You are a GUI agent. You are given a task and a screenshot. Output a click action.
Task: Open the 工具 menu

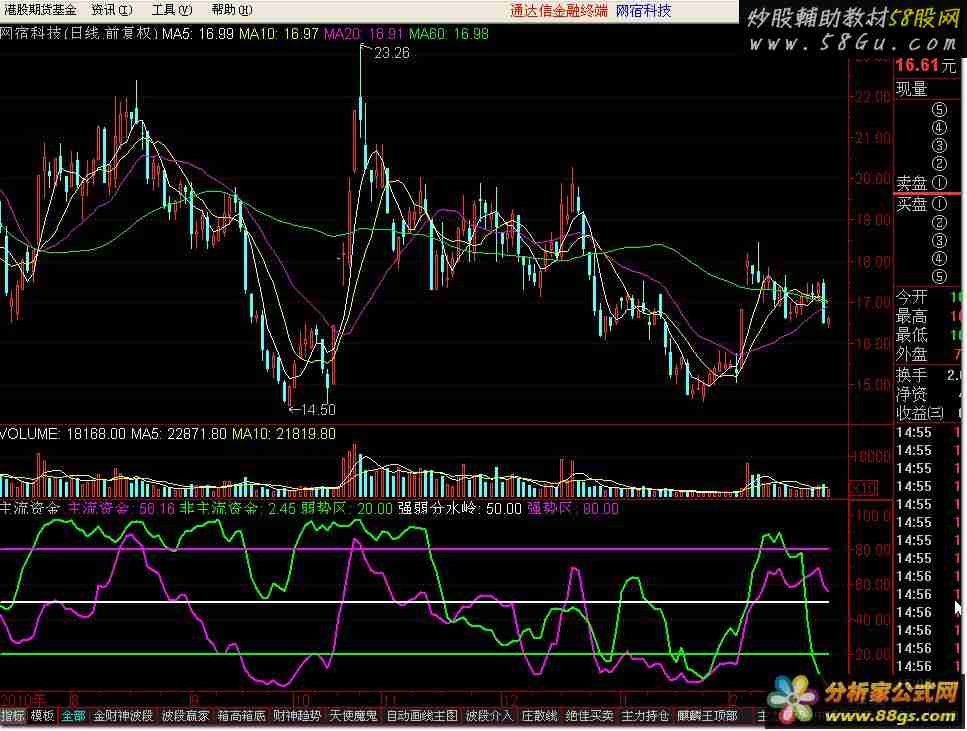172,10
